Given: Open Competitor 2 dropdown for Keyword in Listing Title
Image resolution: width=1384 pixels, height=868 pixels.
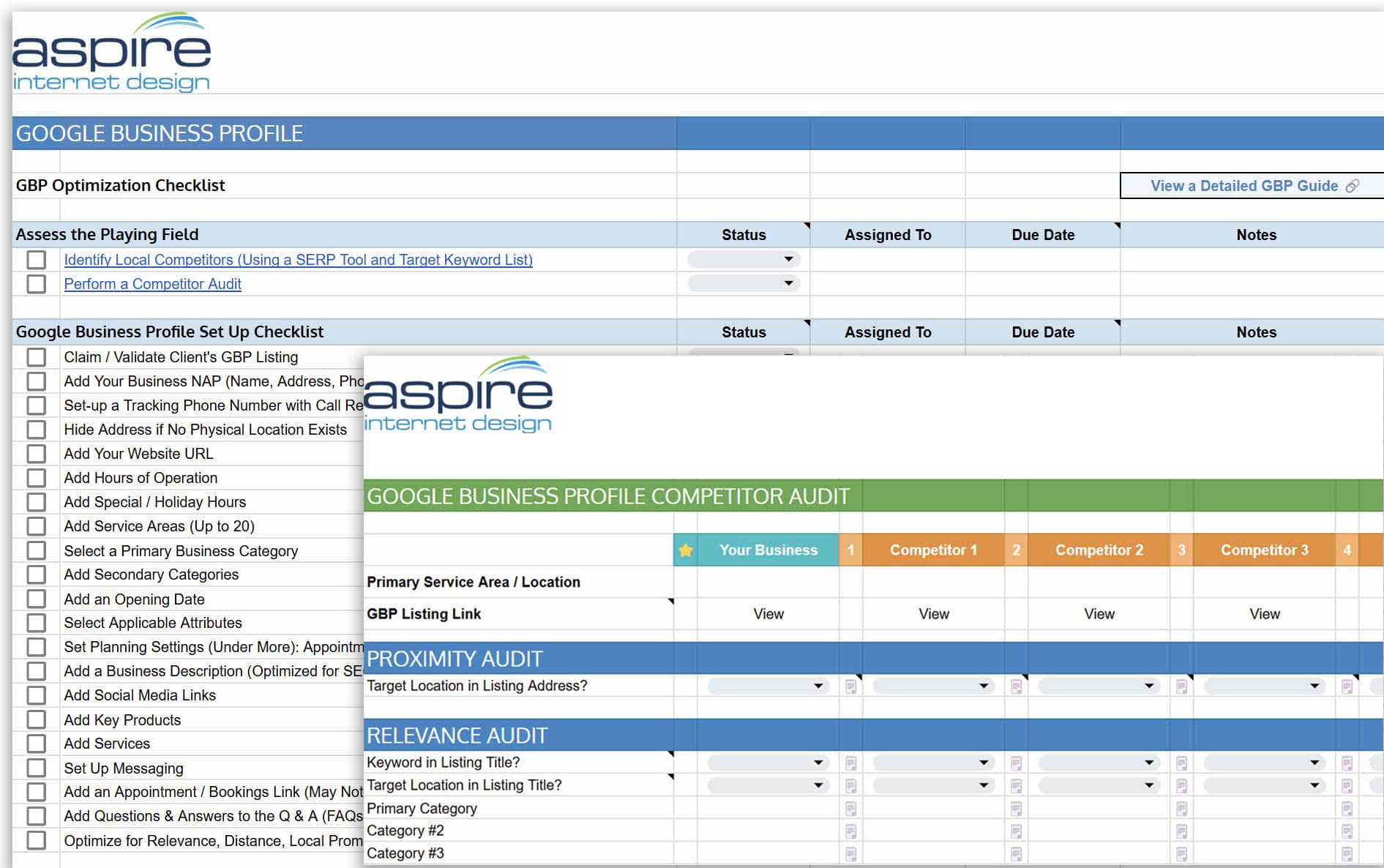Looking at the screenshot, I should click(1099, 763).
